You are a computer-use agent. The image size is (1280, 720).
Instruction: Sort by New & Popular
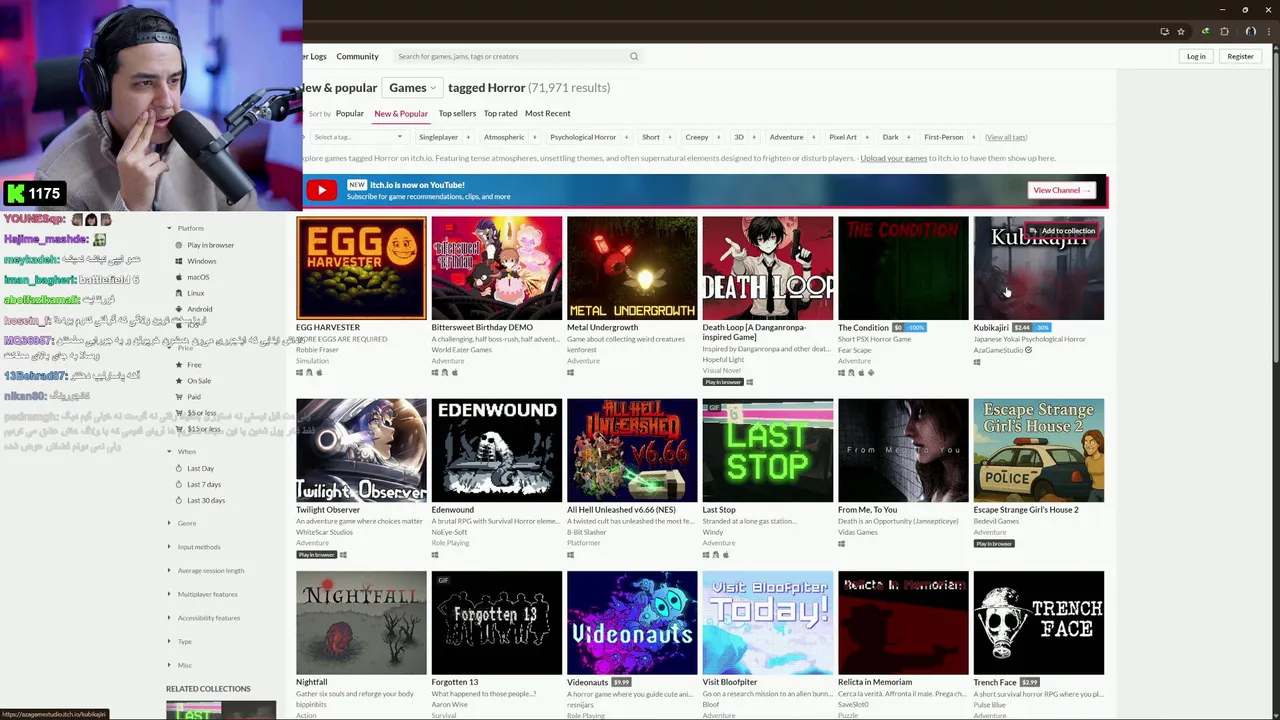tap(401, 114)
